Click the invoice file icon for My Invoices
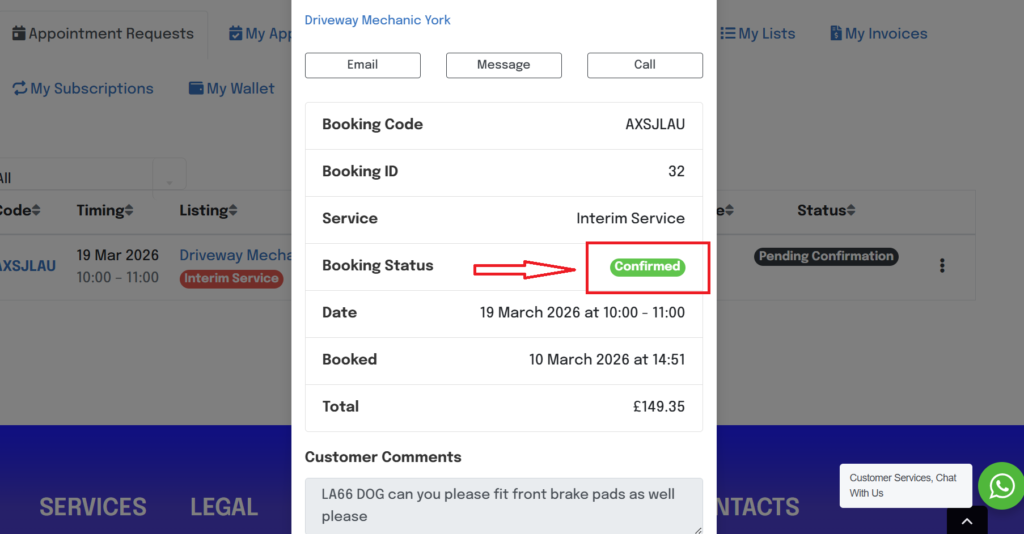This screenshot has width=1024, height=534. pyautogui.click(x=836, y=34)
